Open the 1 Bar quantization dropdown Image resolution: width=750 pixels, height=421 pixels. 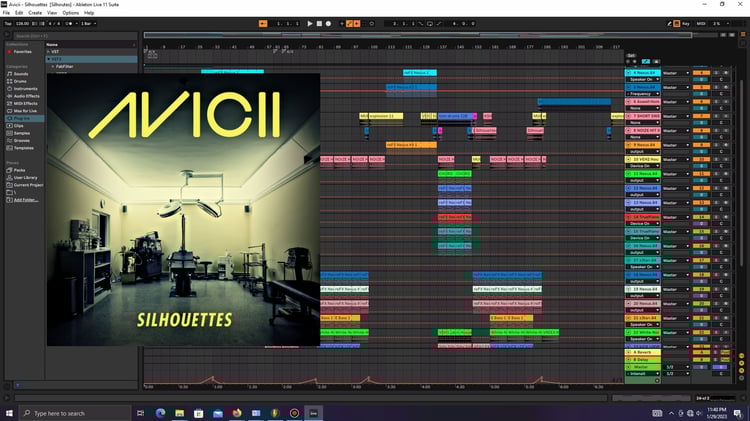[88, 23]
